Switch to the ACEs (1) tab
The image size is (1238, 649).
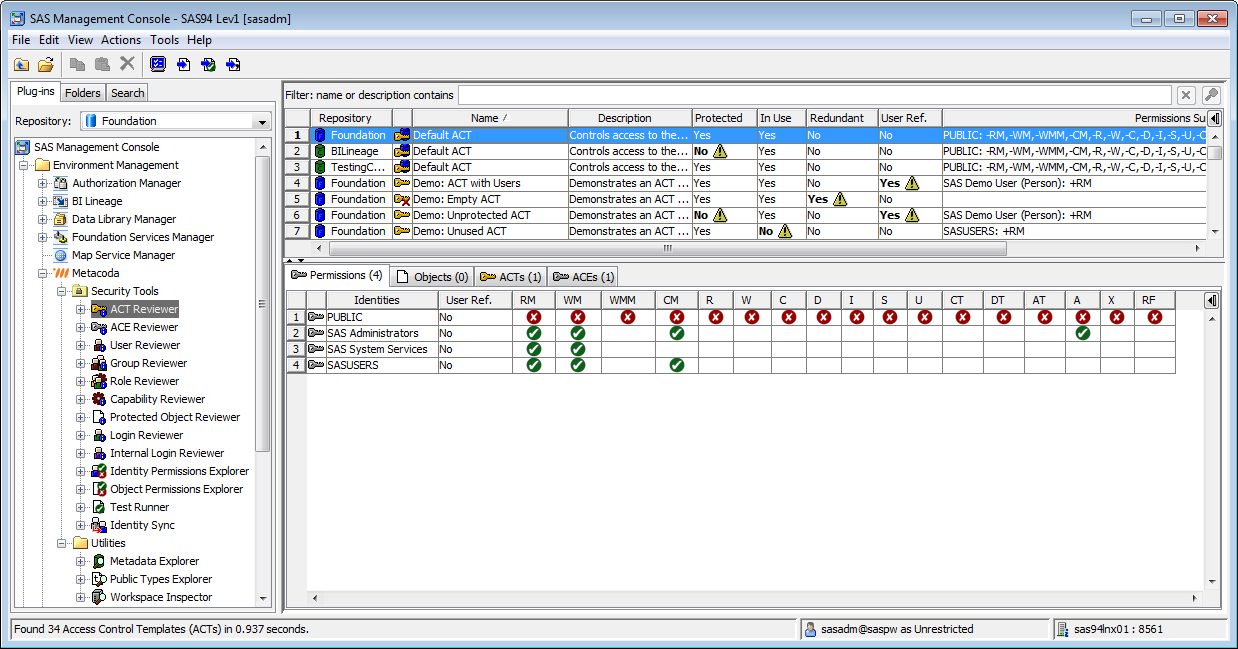coord(583,276)
